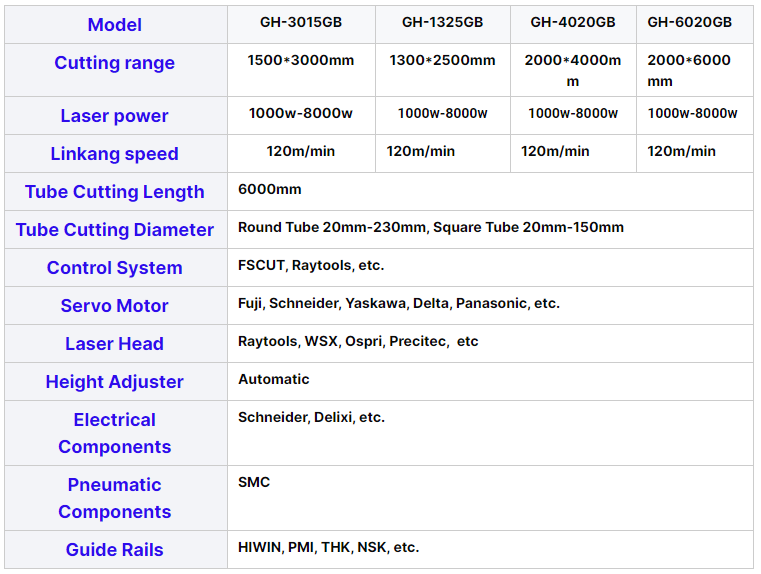Click the 'Control System' row label

click(115, 268)
